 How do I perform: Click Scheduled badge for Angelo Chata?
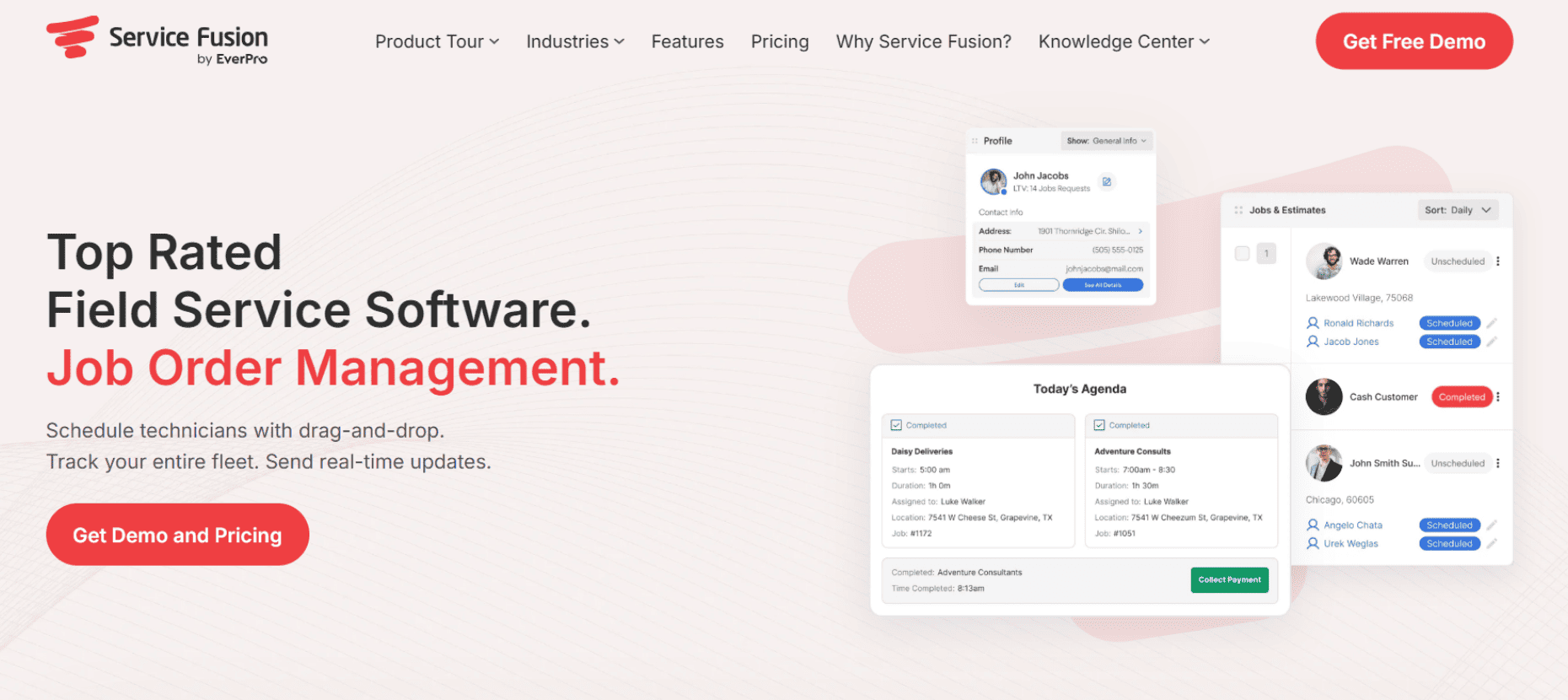click(1449, 525)
